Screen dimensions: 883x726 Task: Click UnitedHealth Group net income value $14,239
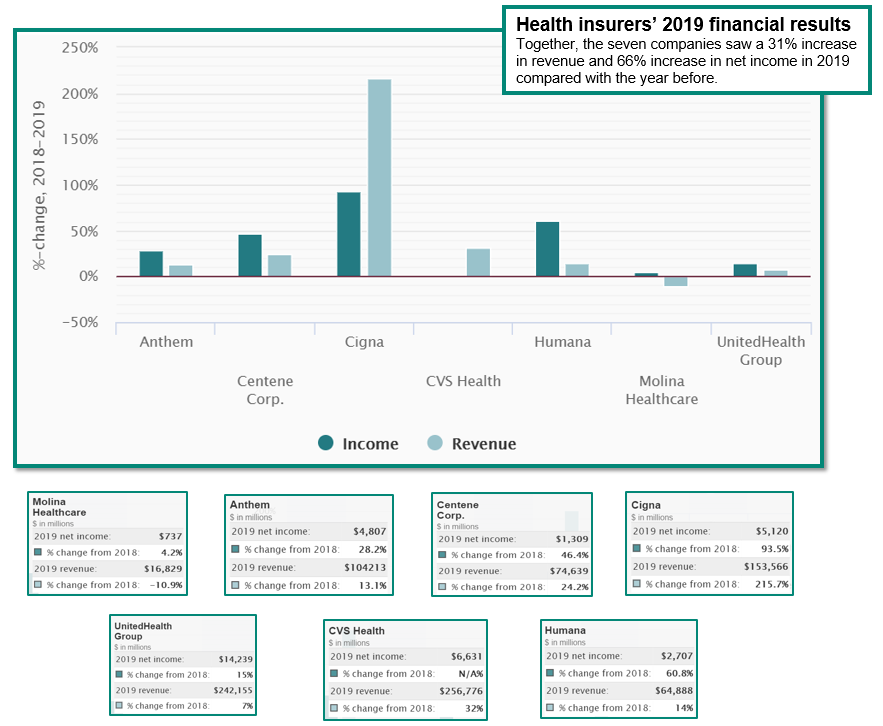pyautogui.click(x=235, y=659)
